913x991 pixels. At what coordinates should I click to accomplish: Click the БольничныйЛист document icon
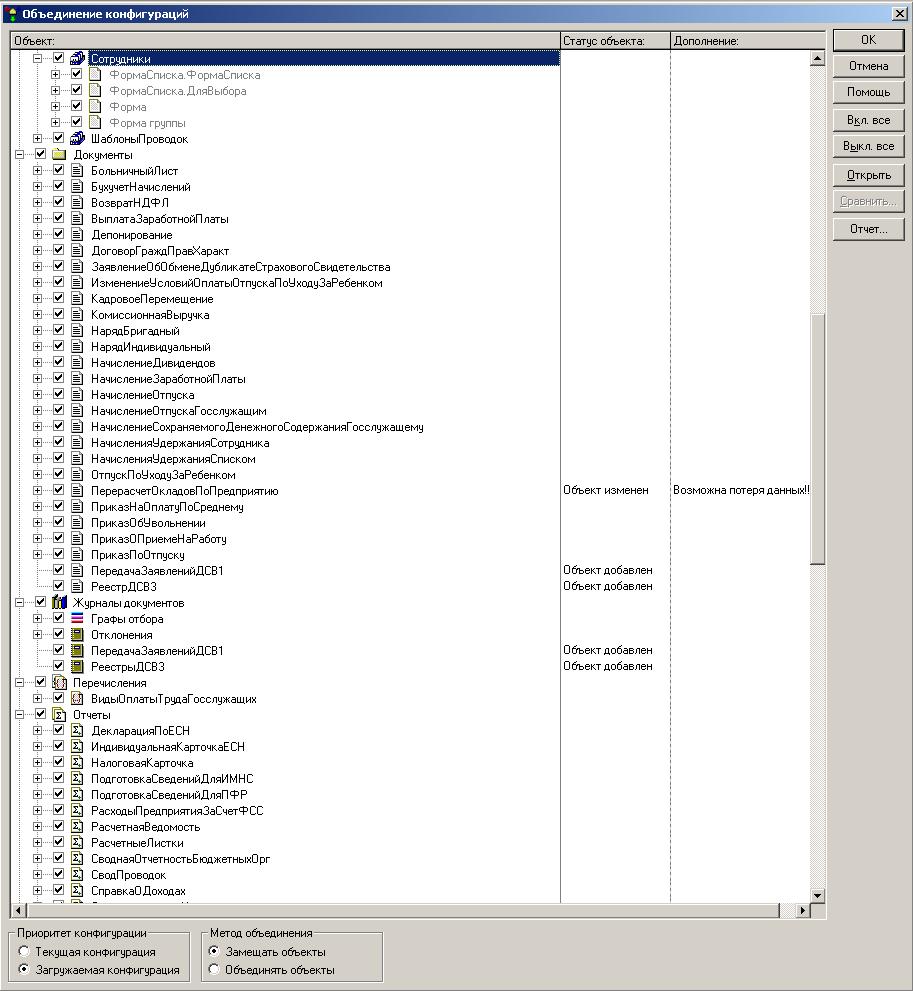pyautogui.click(x=77, y=171)
